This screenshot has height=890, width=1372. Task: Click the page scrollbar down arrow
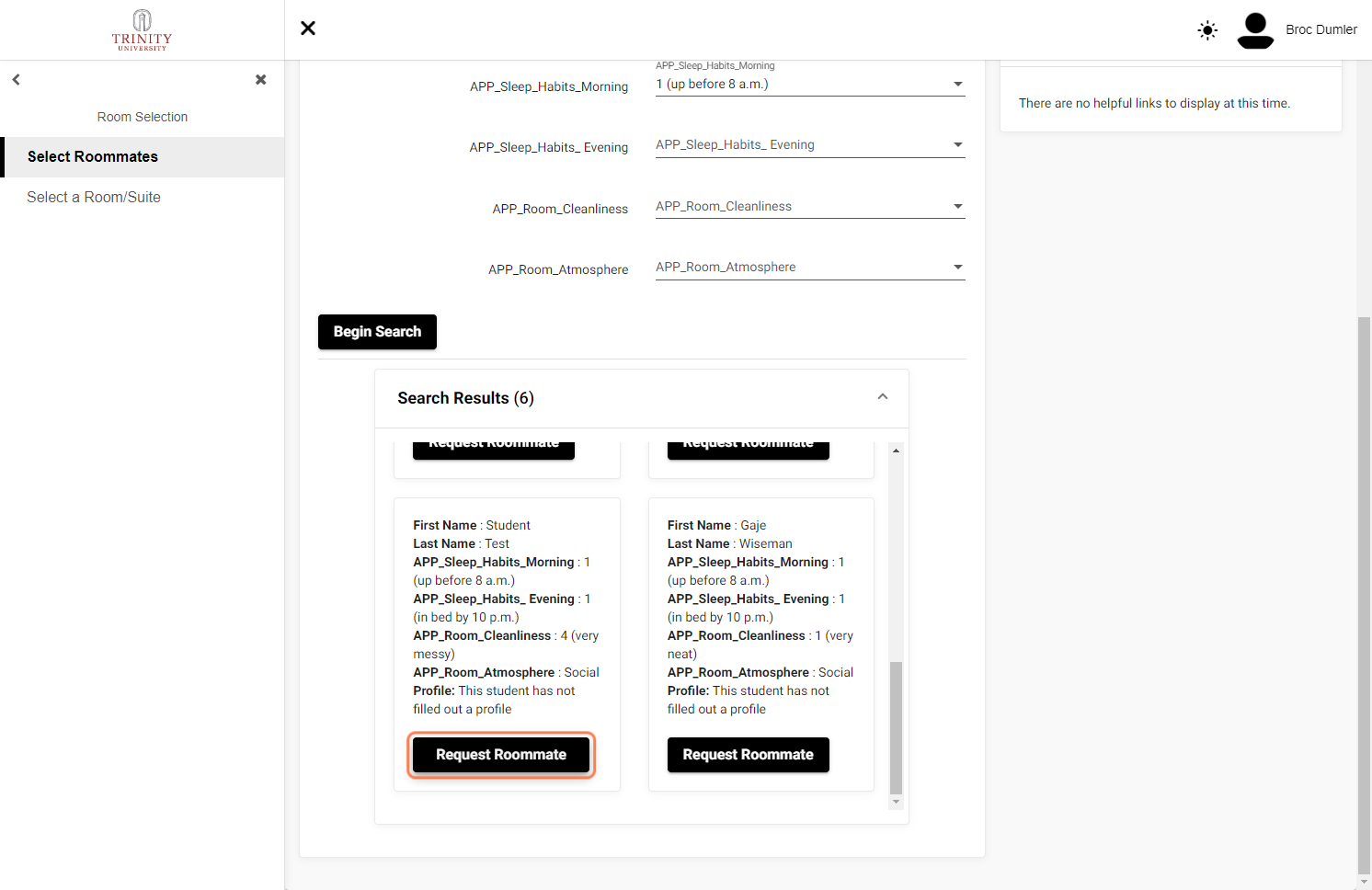[x=1365, y=882]
